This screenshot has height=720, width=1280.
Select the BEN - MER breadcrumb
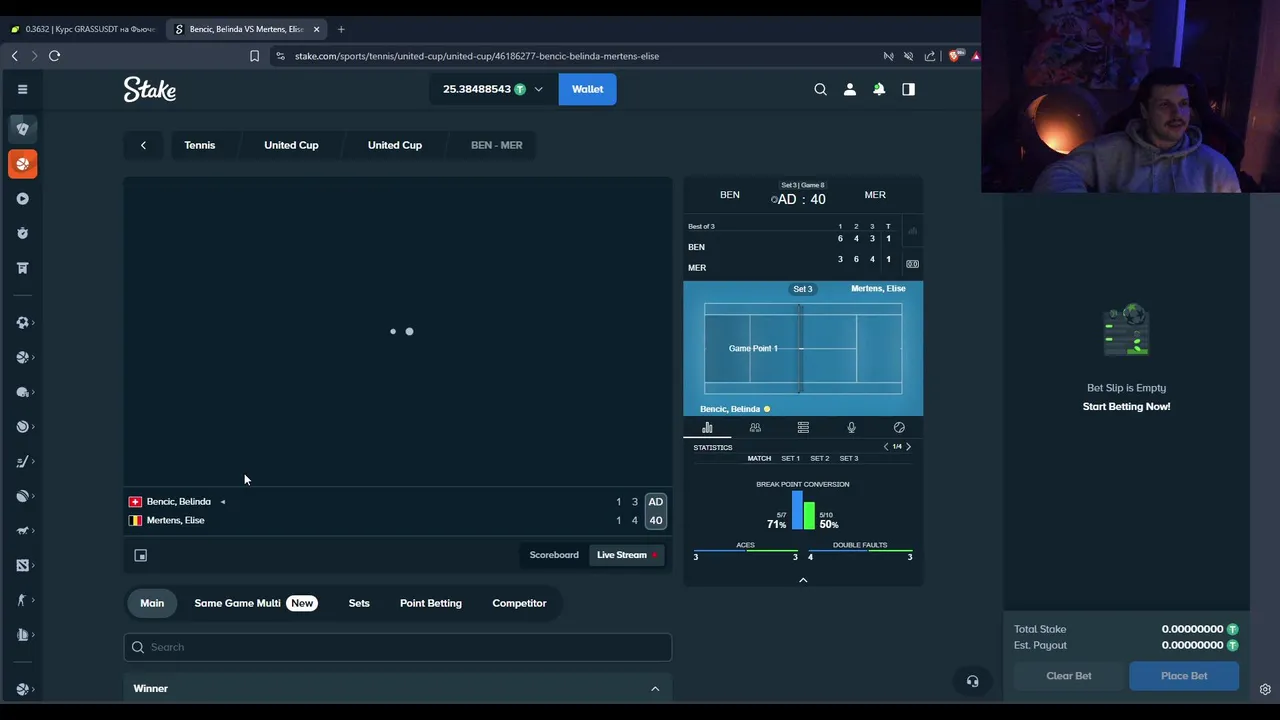tap(496, 145)
